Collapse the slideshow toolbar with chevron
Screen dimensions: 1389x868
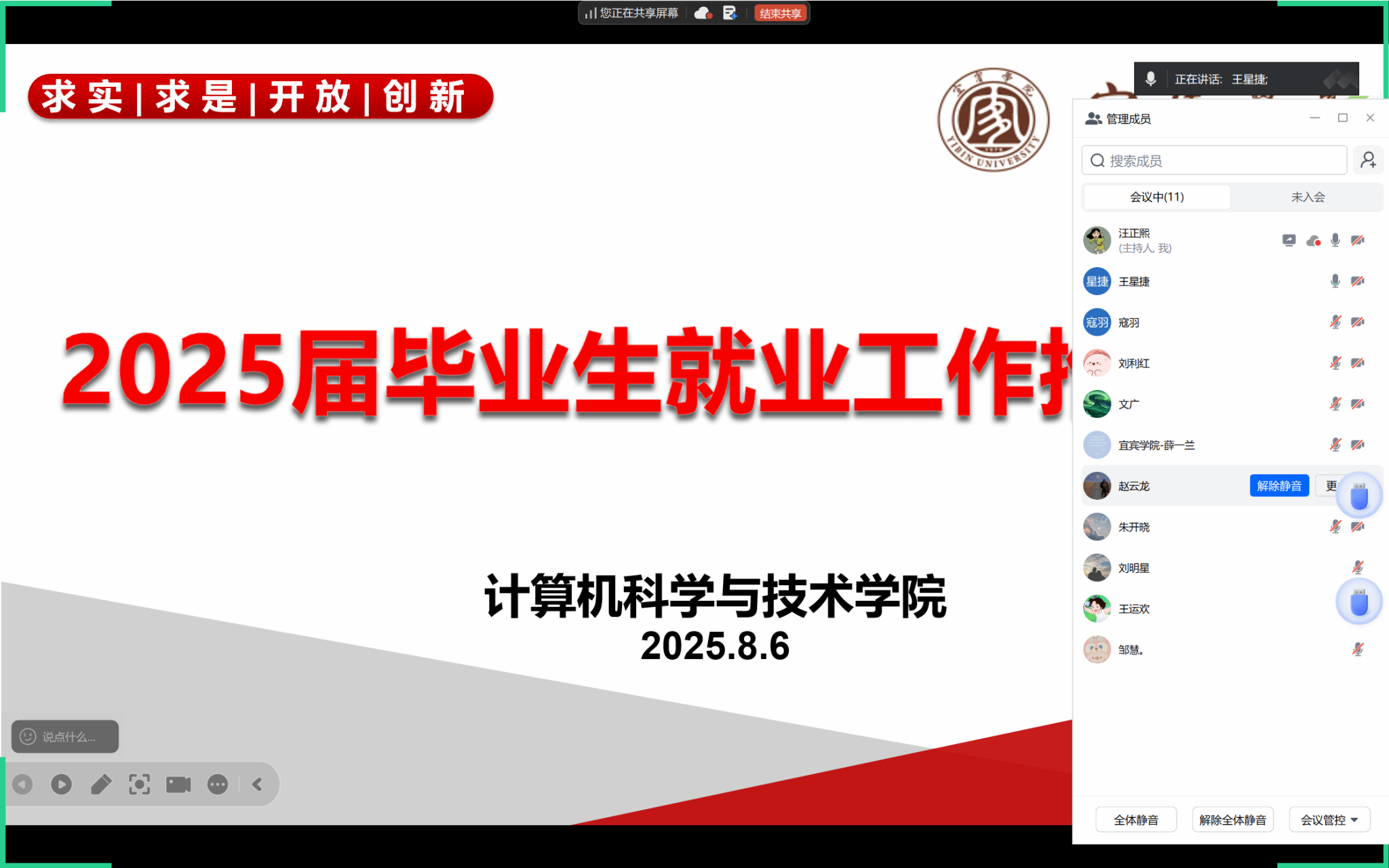coord(257,785)
